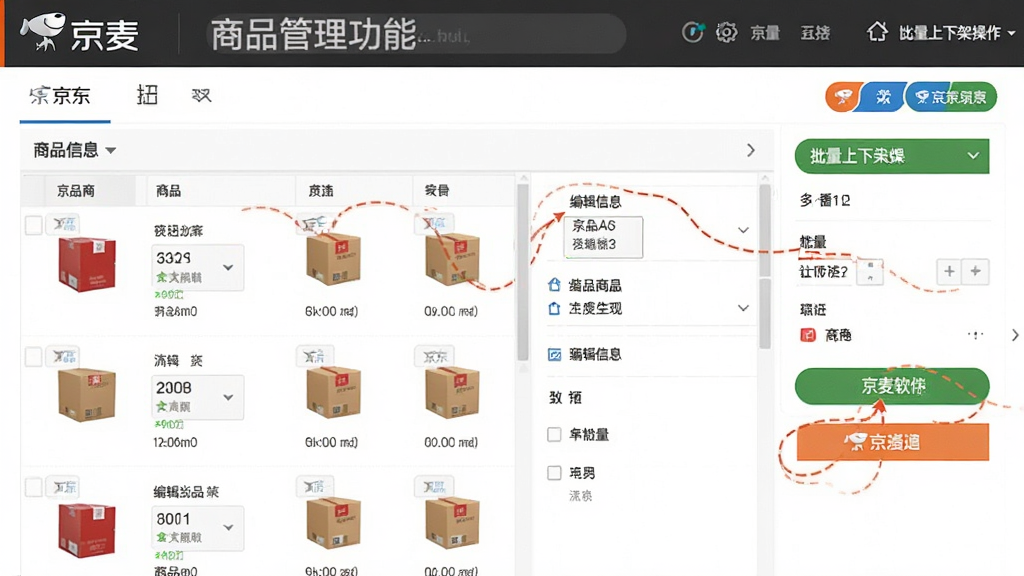The width and height of the screenshot is (1024, 576).
Task: Select the 商品 column header
Action: click(168, 191)
